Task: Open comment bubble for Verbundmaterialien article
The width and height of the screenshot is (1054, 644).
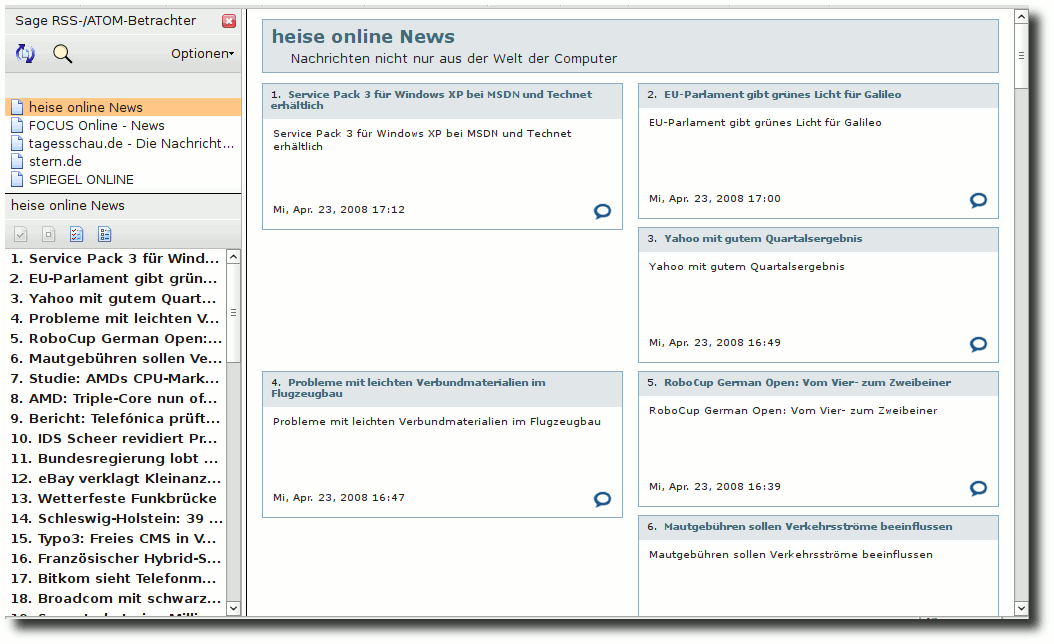Action: 602,499
